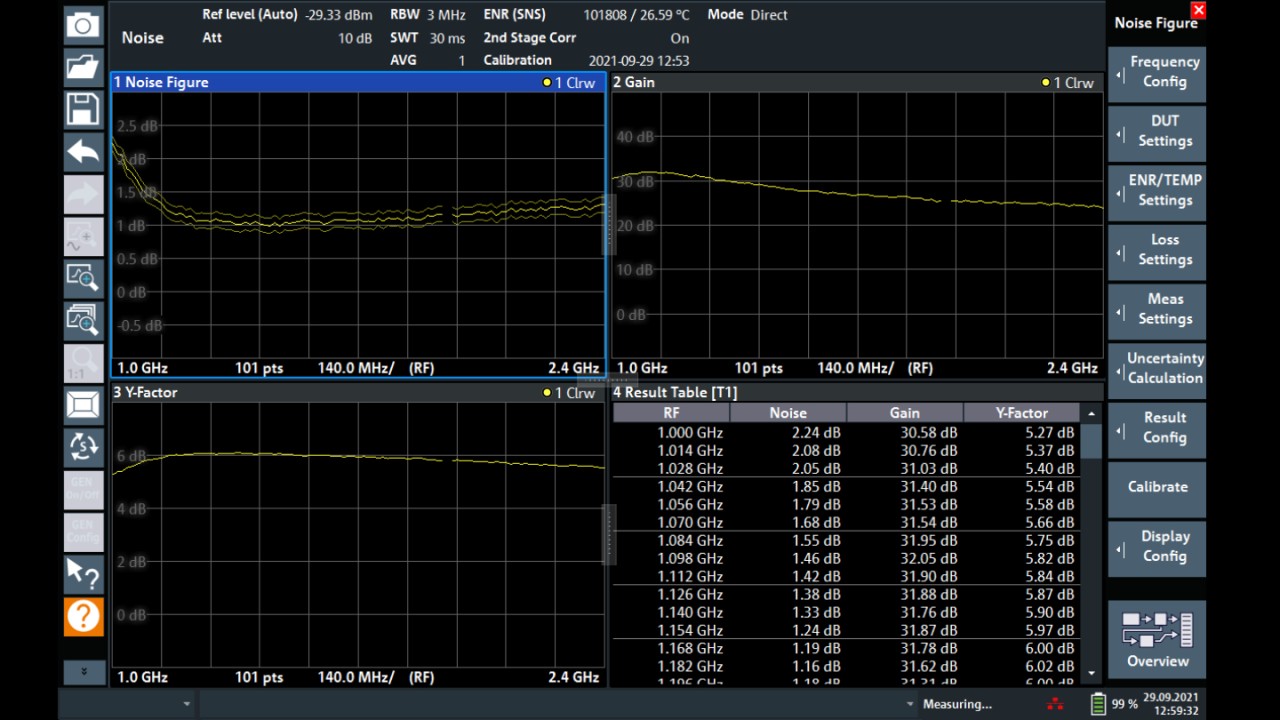Click the 1 Clrw trace label in Noise Figure

pos(569,83)
